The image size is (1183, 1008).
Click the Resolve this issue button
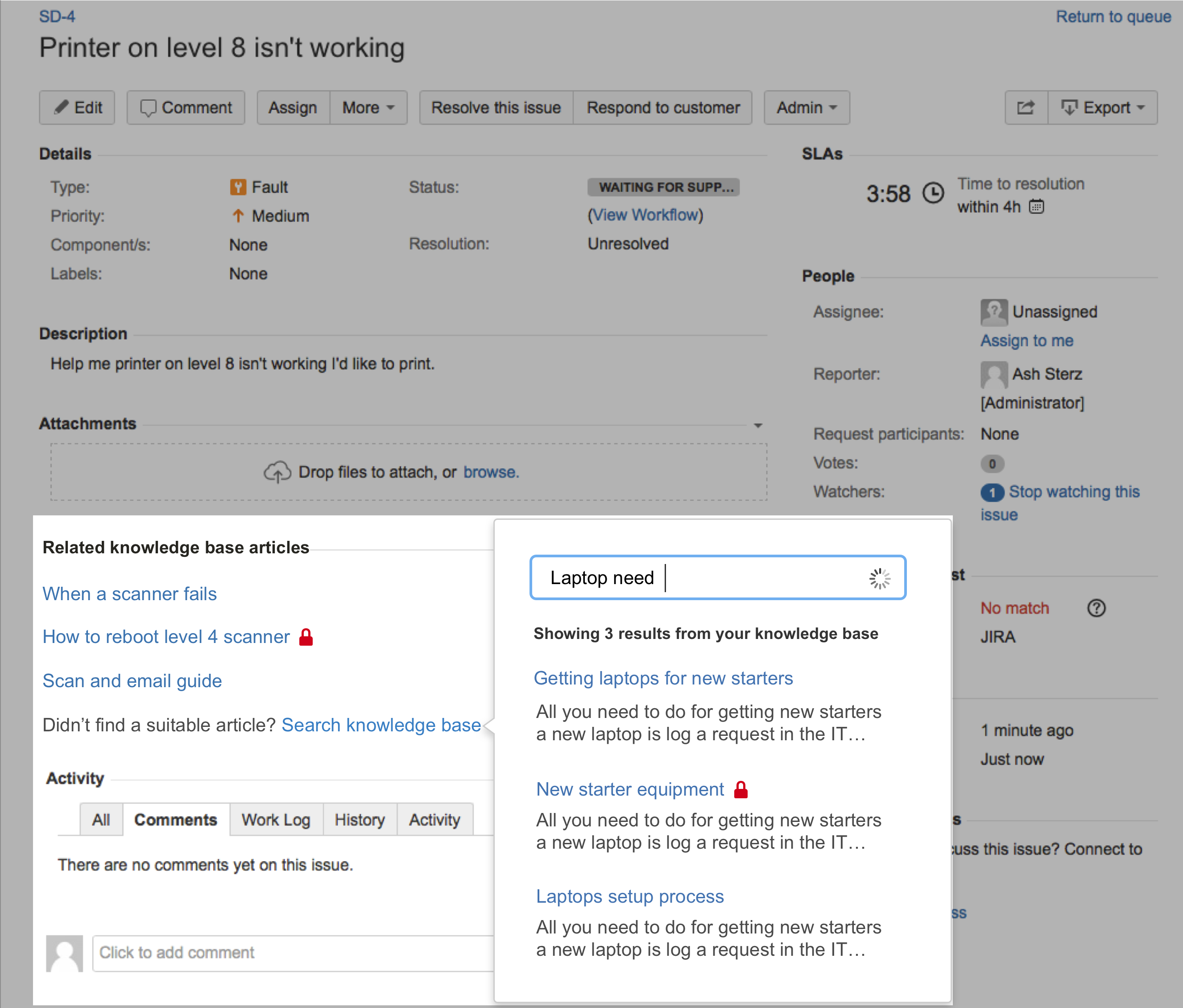point(494,108)
